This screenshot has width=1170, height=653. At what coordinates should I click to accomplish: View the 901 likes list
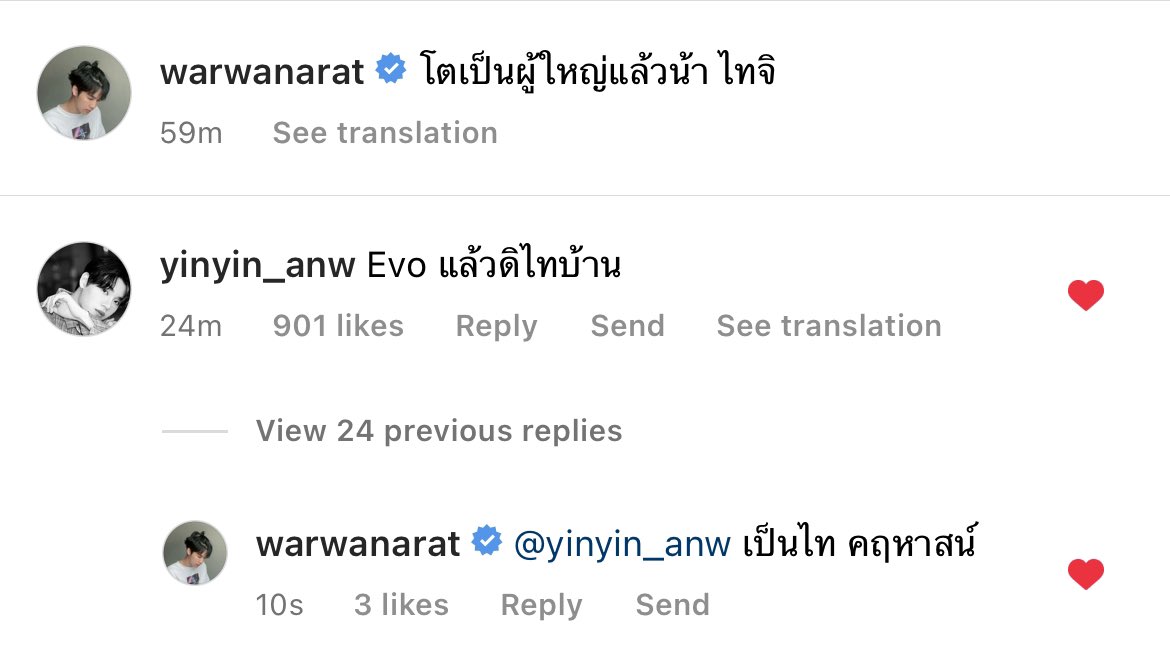[x=338, y=326]
